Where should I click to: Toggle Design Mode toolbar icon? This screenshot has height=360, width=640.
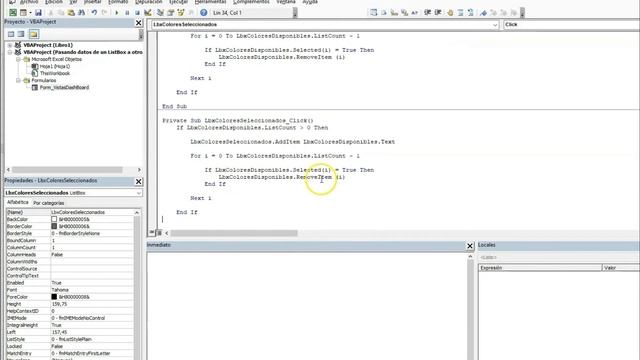pos(148,13)
